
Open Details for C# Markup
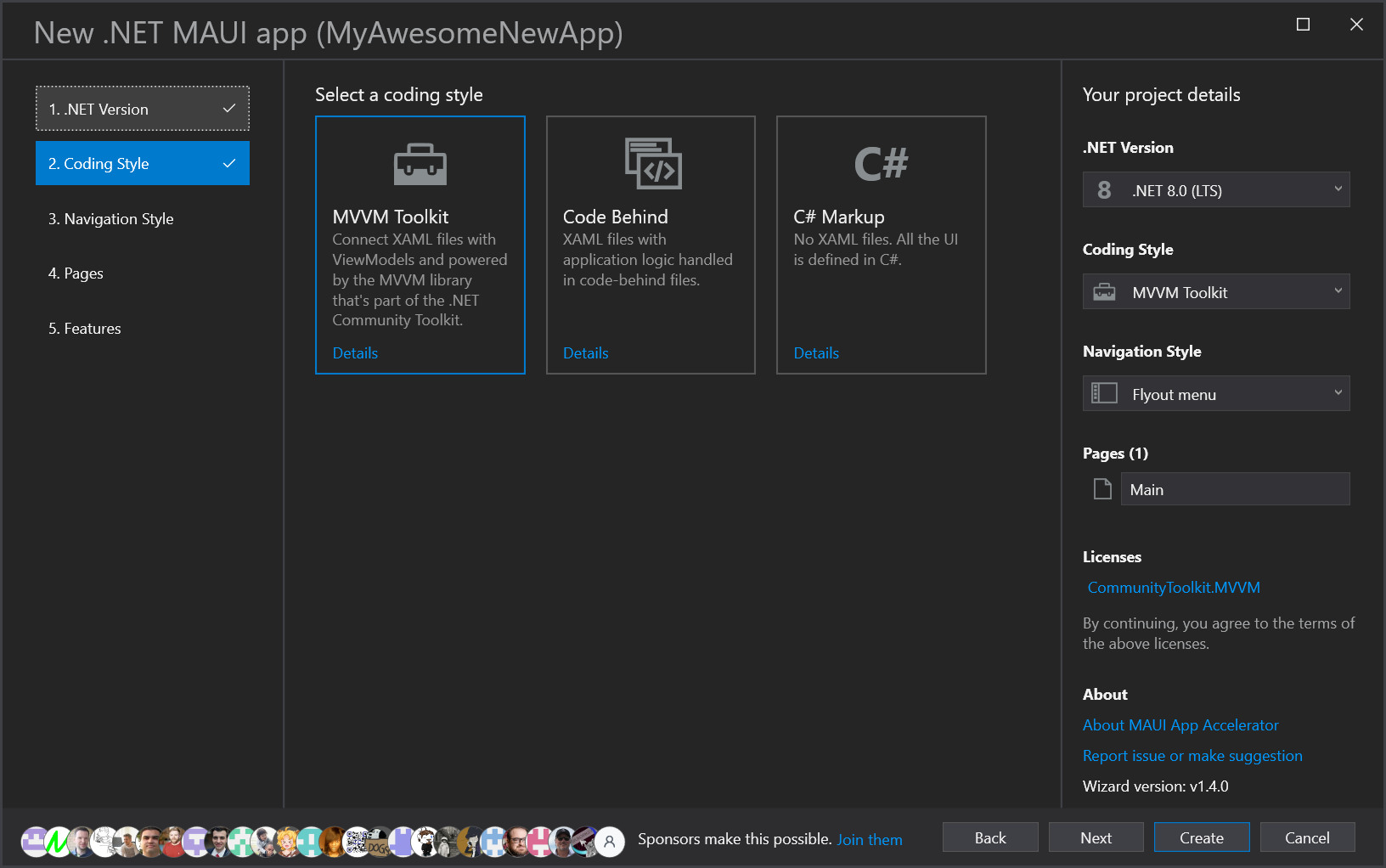pyautogui.click(x=816, y=352)
